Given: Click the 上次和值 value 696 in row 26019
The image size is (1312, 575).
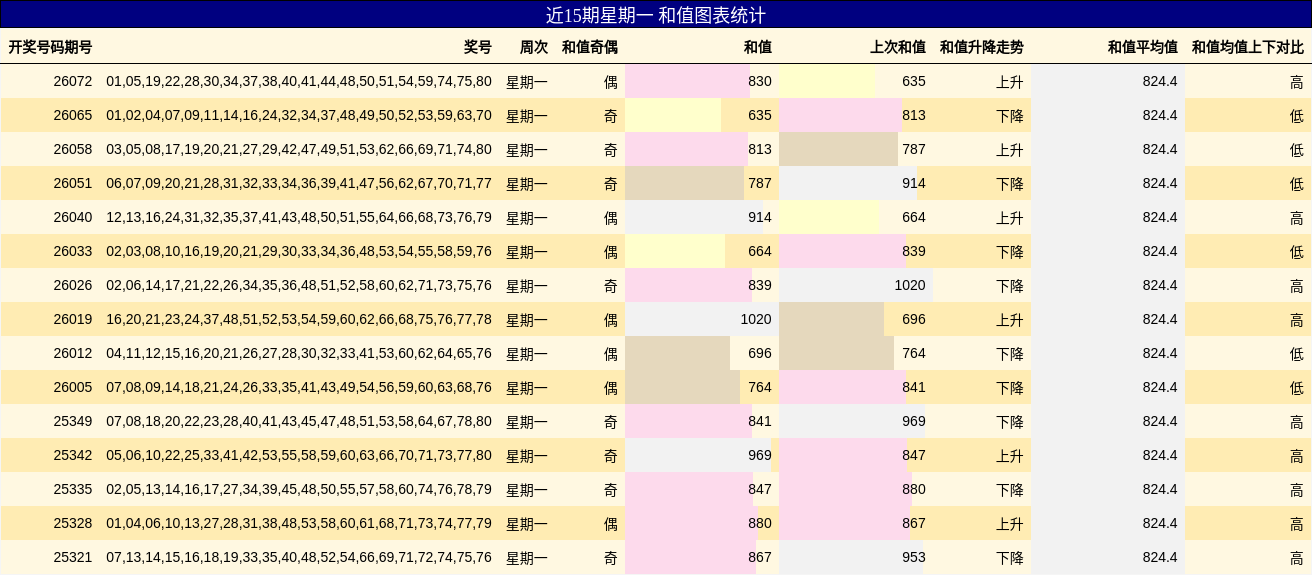Looking at the screenshot, I should coord(914,319).
